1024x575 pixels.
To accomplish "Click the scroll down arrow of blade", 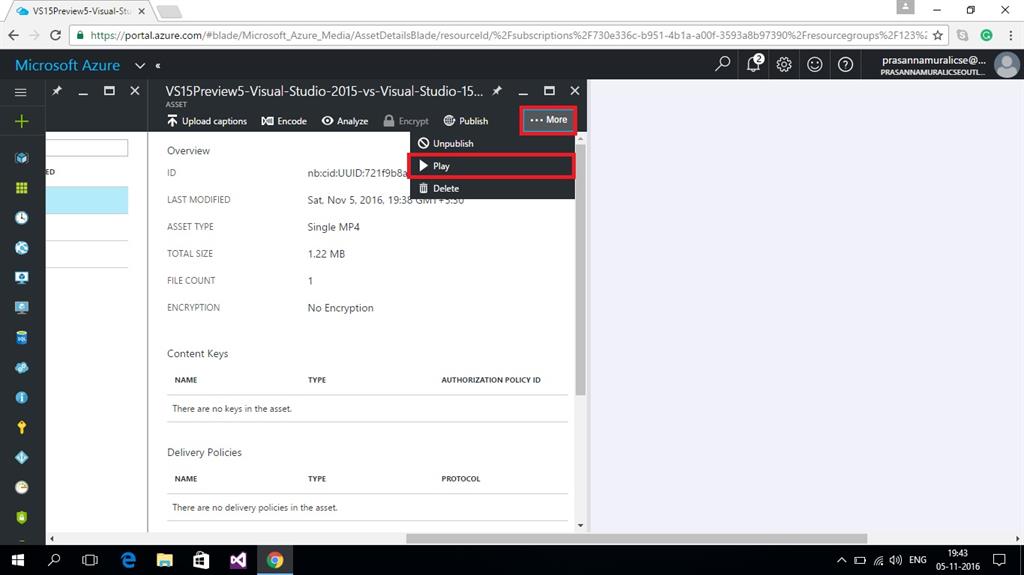I will click(x=581, y=525).
